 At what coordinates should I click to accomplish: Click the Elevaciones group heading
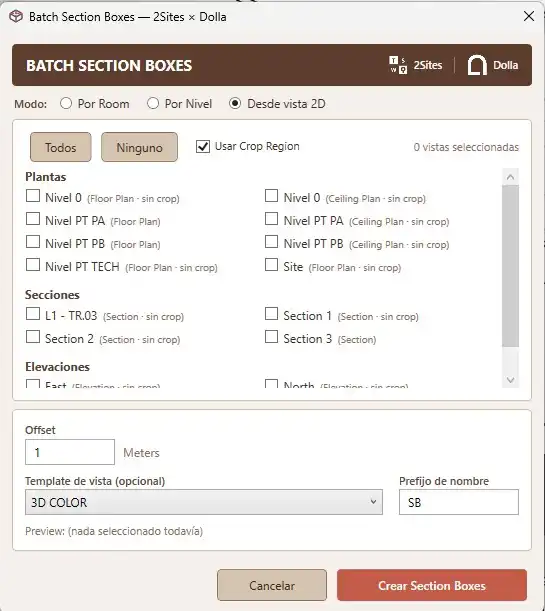point(57,367)
